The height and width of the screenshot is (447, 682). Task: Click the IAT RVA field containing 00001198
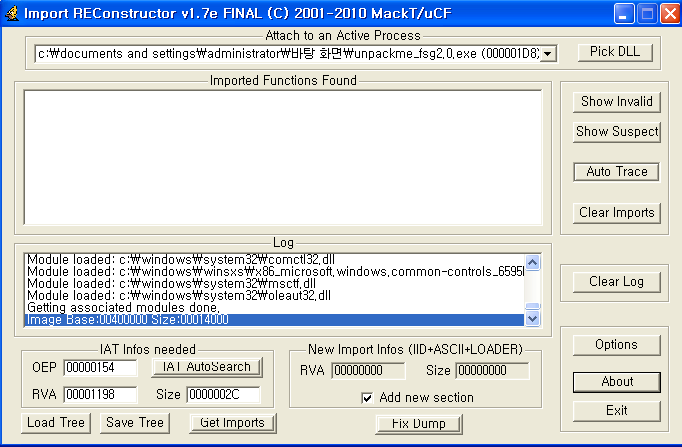click(x=100, y=395)
